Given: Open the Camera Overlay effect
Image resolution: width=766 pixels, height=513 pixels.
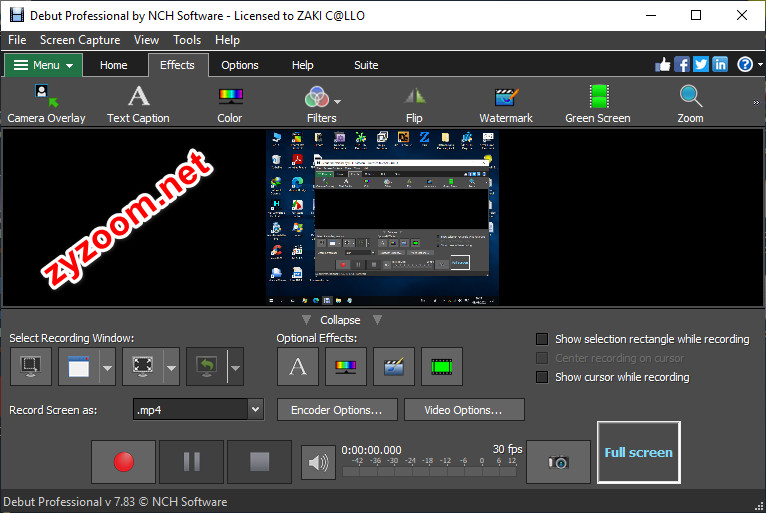Looking at the screenshot, I should pyautogui.click(x=46, y=103).
